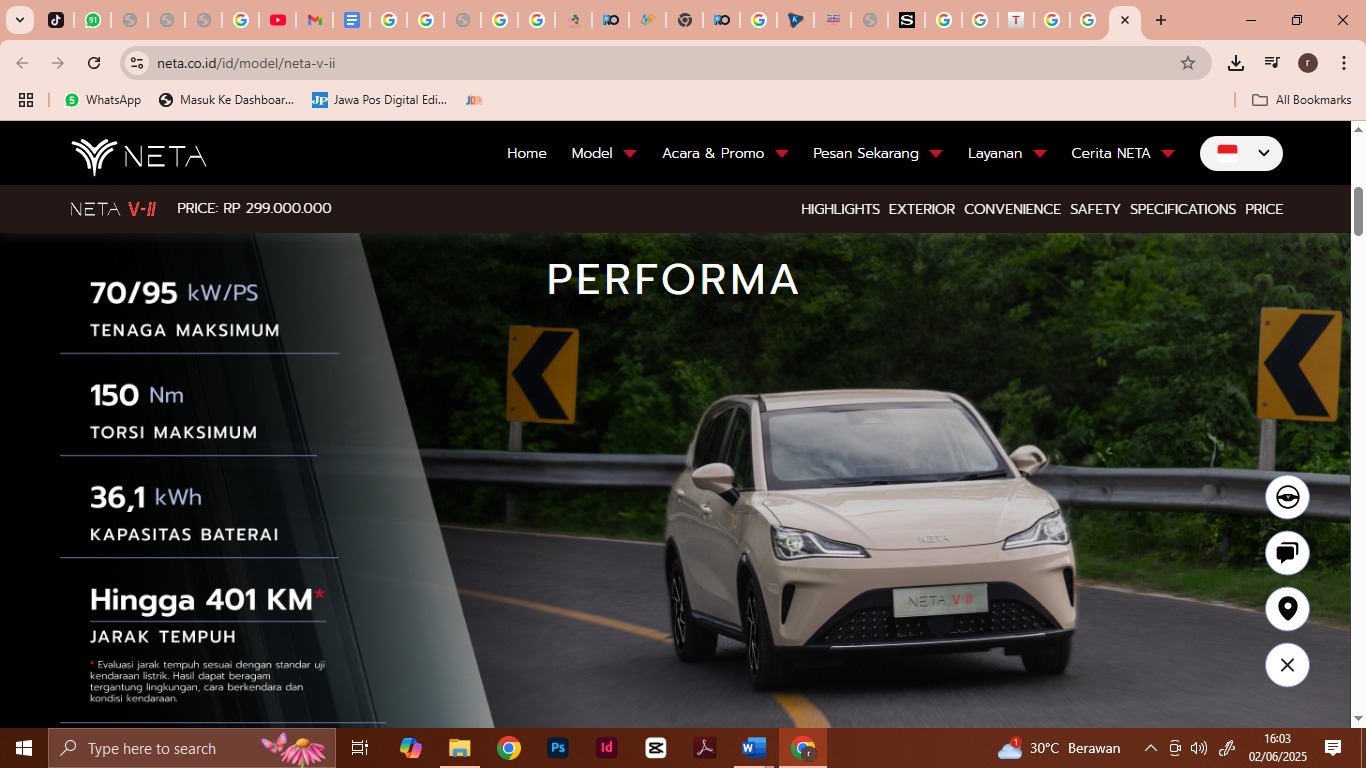Viewport: 1366px width, 768px height.
Task: Open Word from the taskbar
Action: (754, 748)
